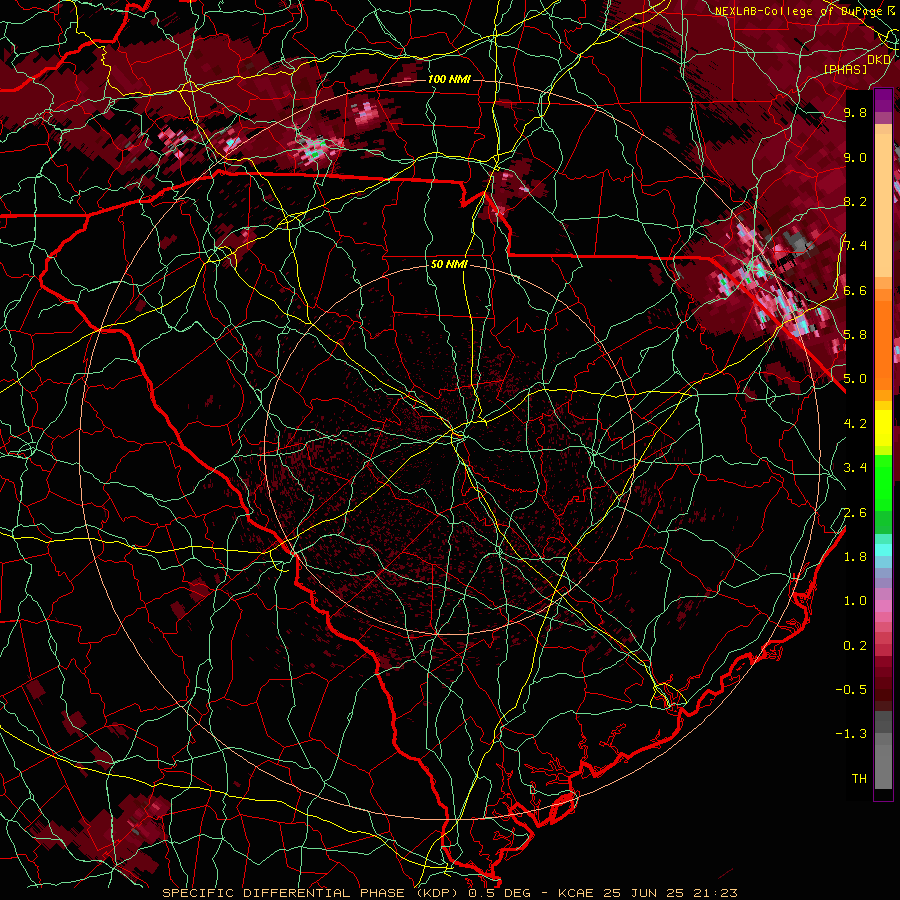Click the 1.8 scale value

tap(855, 557)
